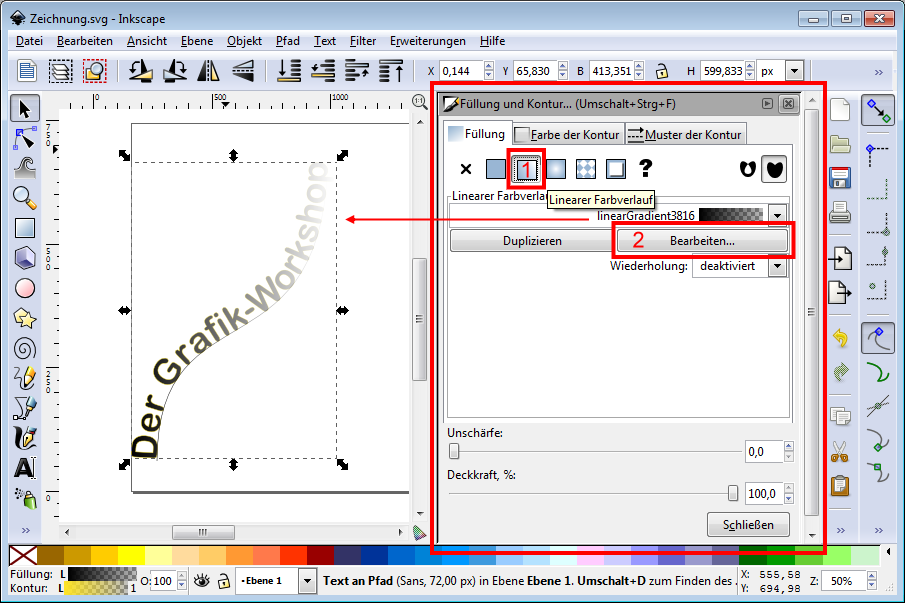The width and height of the screenshot is (905, 603).
Task: Select the Bezier pen tool
Action: 24,408
